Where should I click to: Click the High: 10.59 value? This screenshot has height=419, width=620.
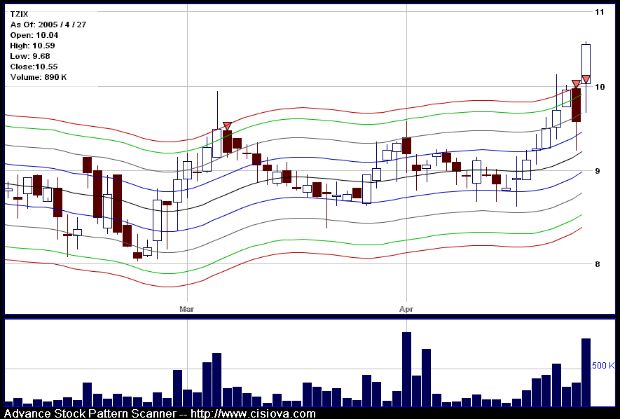(33, 46)
